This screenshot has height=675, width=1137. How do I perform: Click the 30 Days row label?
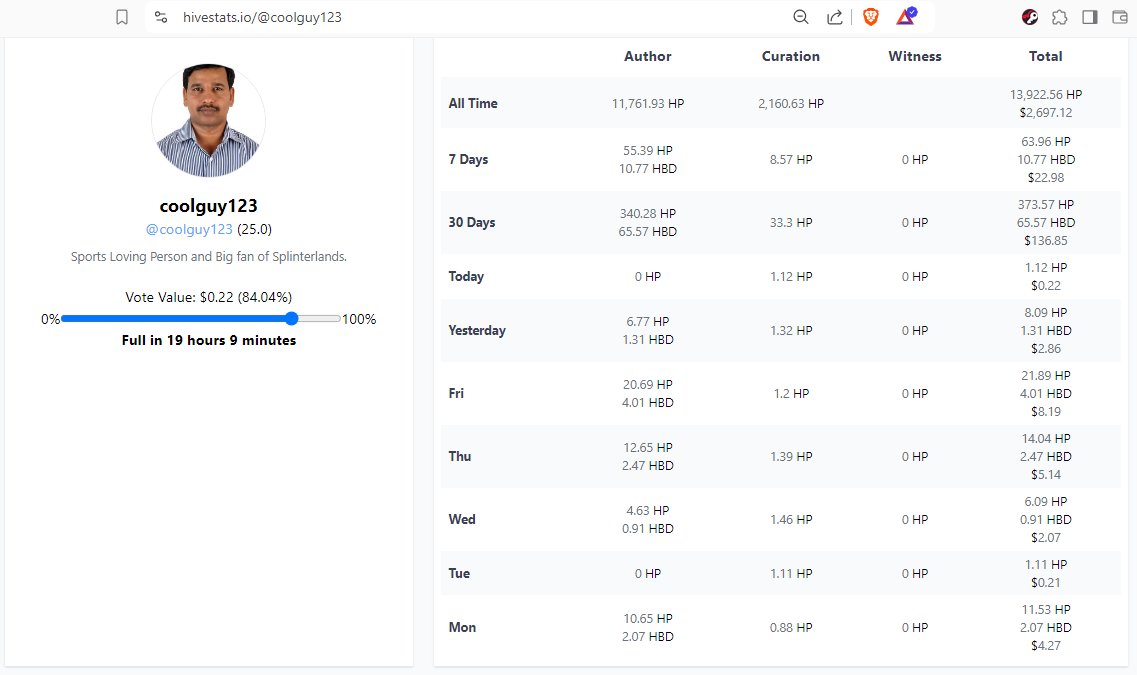pyautogui.click(x=472, y=223)
